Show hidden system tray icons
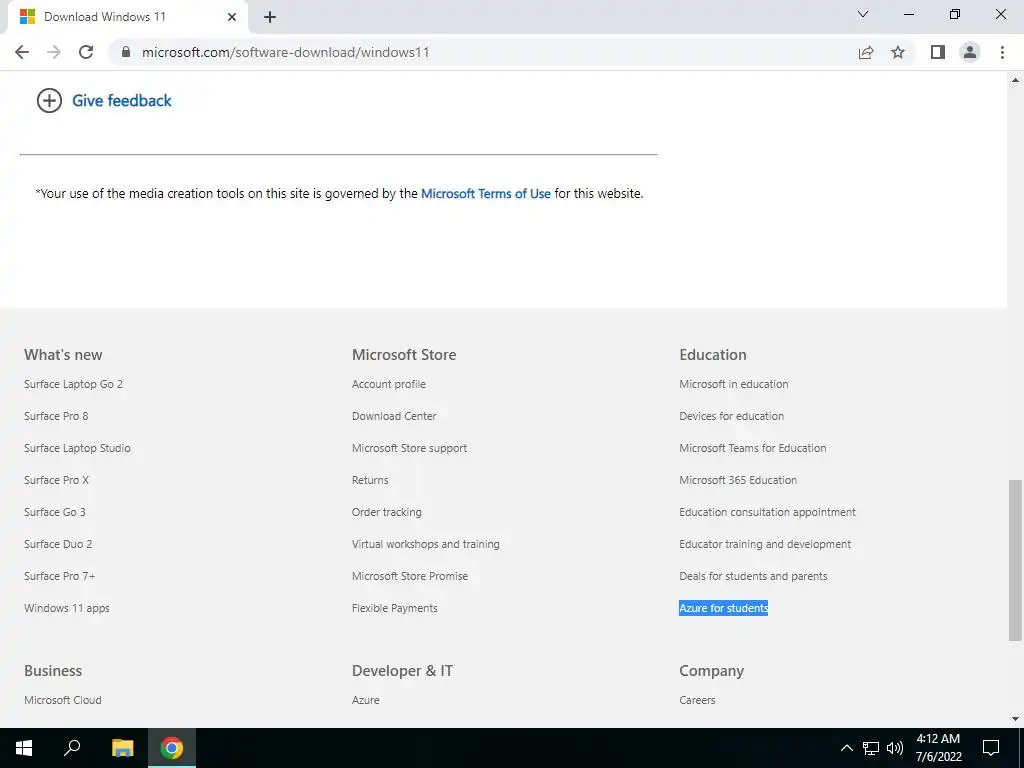Viewport: 1024px width, 768px height. (846, 748)
